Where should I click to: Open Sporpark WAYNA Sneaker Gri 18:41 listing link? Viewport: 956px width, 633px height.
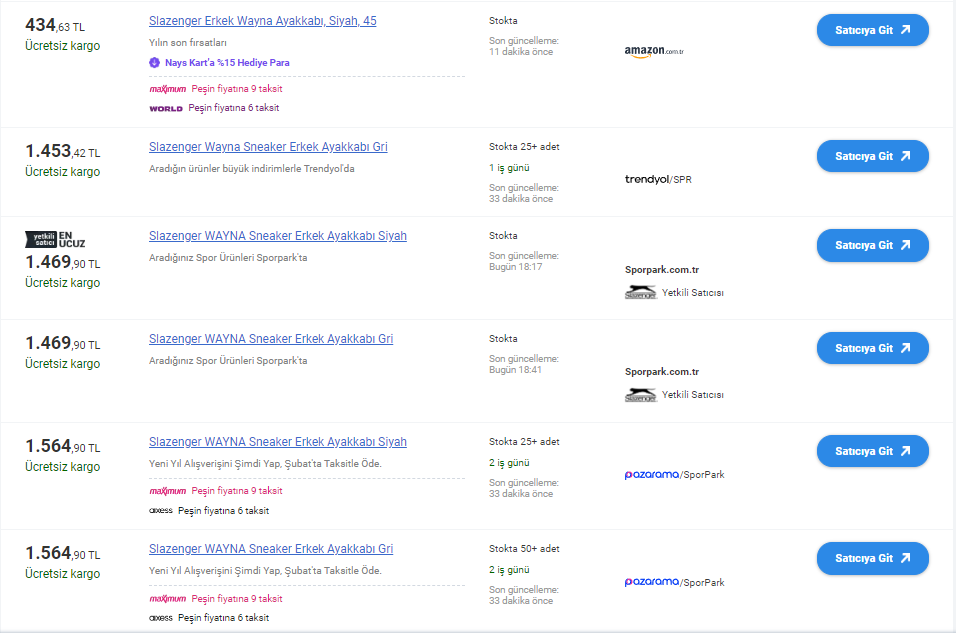coord(271,339)
